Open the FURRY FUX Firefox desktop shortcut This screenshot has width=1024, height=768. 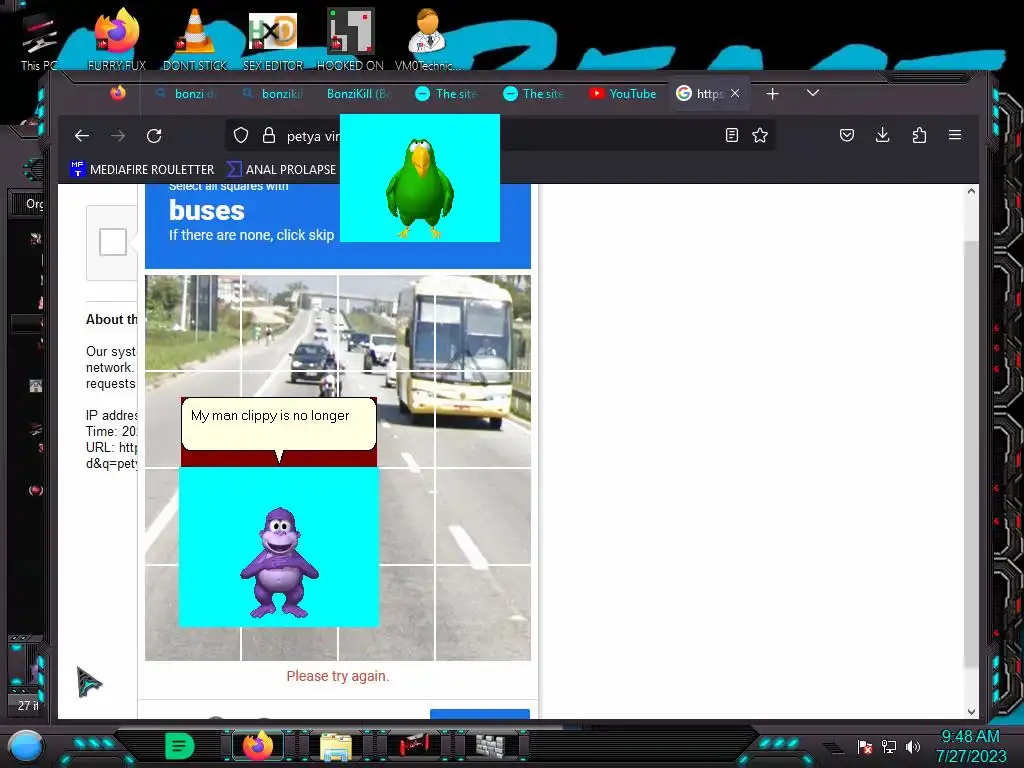click(x=117, y=39)
